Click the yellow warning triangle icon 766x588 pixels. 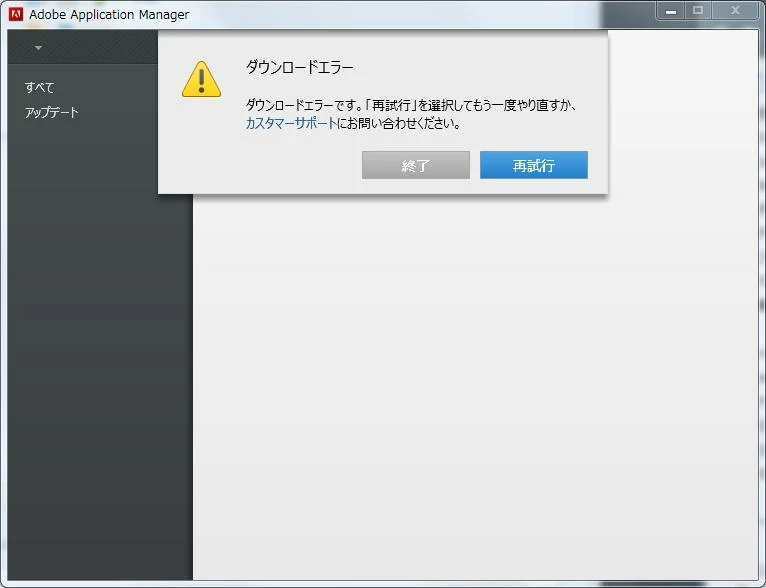[201, 79]
